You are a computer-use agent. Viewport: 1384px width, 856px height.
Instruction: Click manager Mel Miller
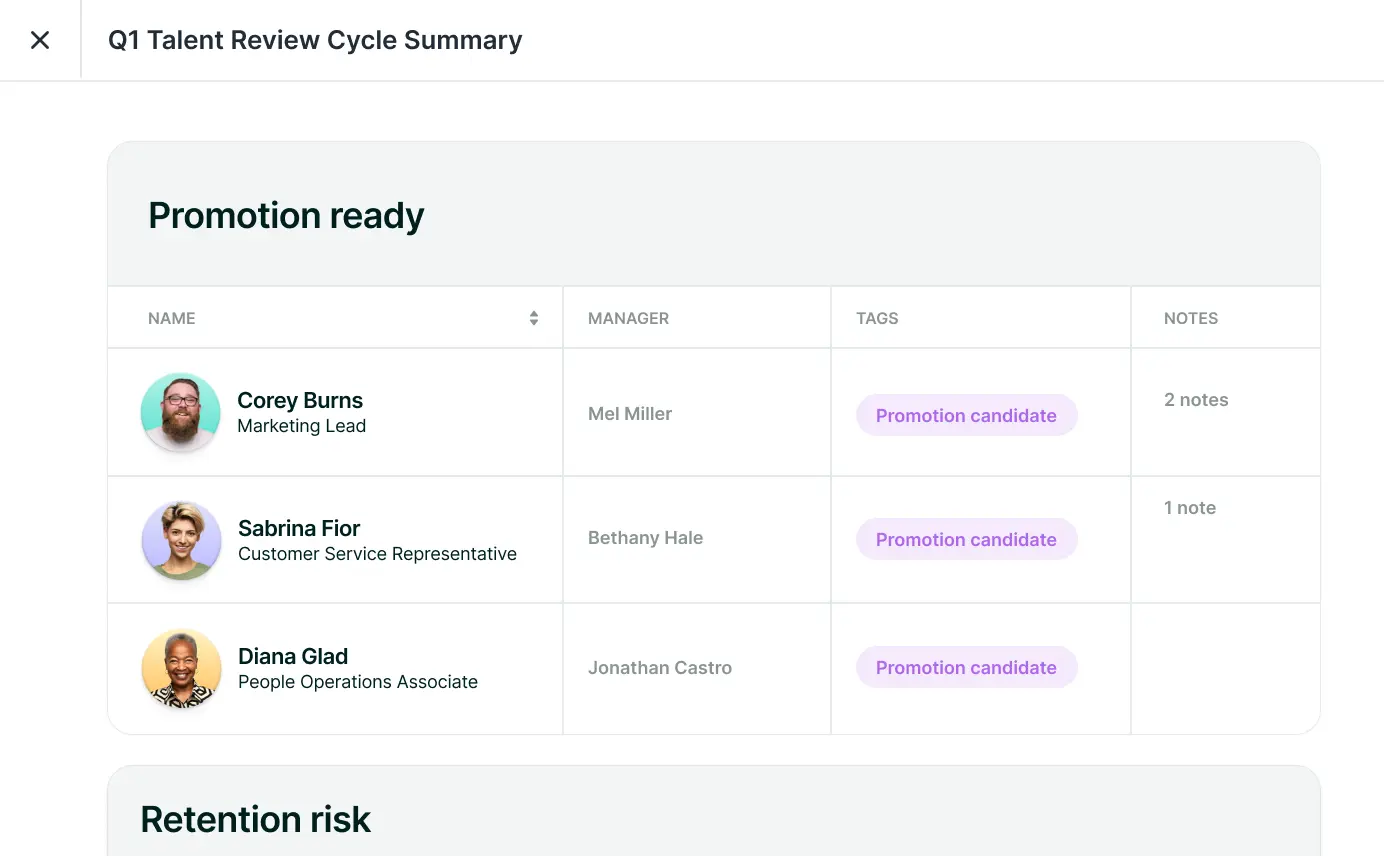pos(630,414)
